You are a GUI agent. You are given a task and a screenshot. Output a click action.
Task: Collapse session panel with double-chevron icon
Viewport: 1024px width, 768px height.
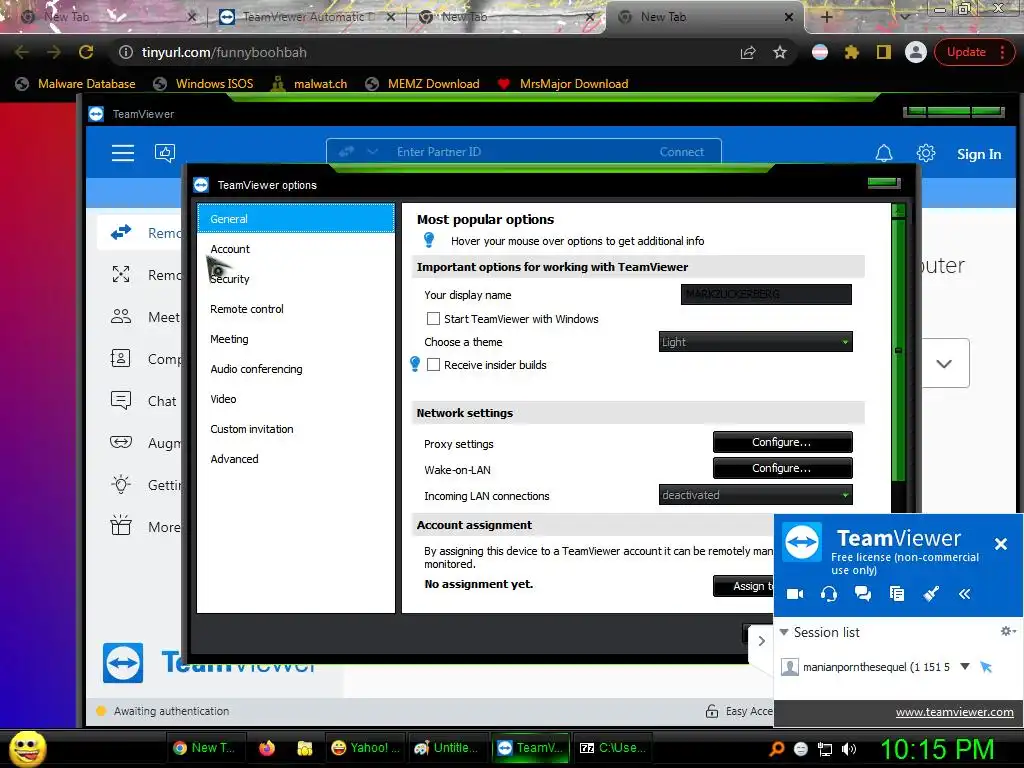point(965,594)
